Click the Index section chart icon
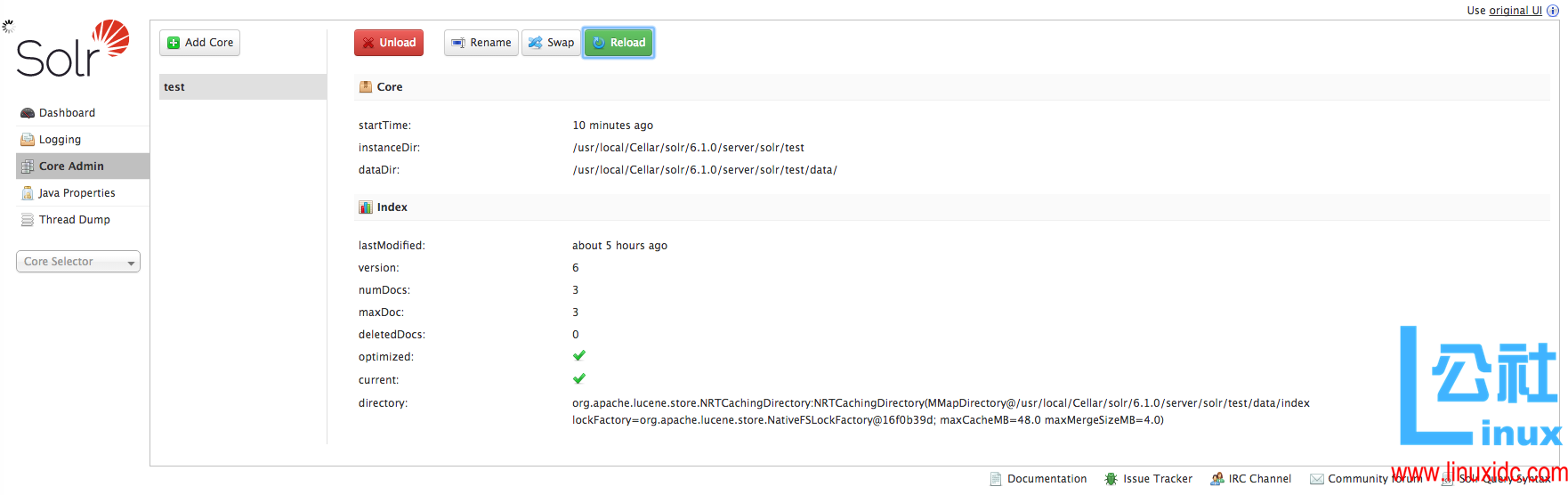Image resolution: width=1568 pixels, height=495 pixels. (x=365, y=207)
